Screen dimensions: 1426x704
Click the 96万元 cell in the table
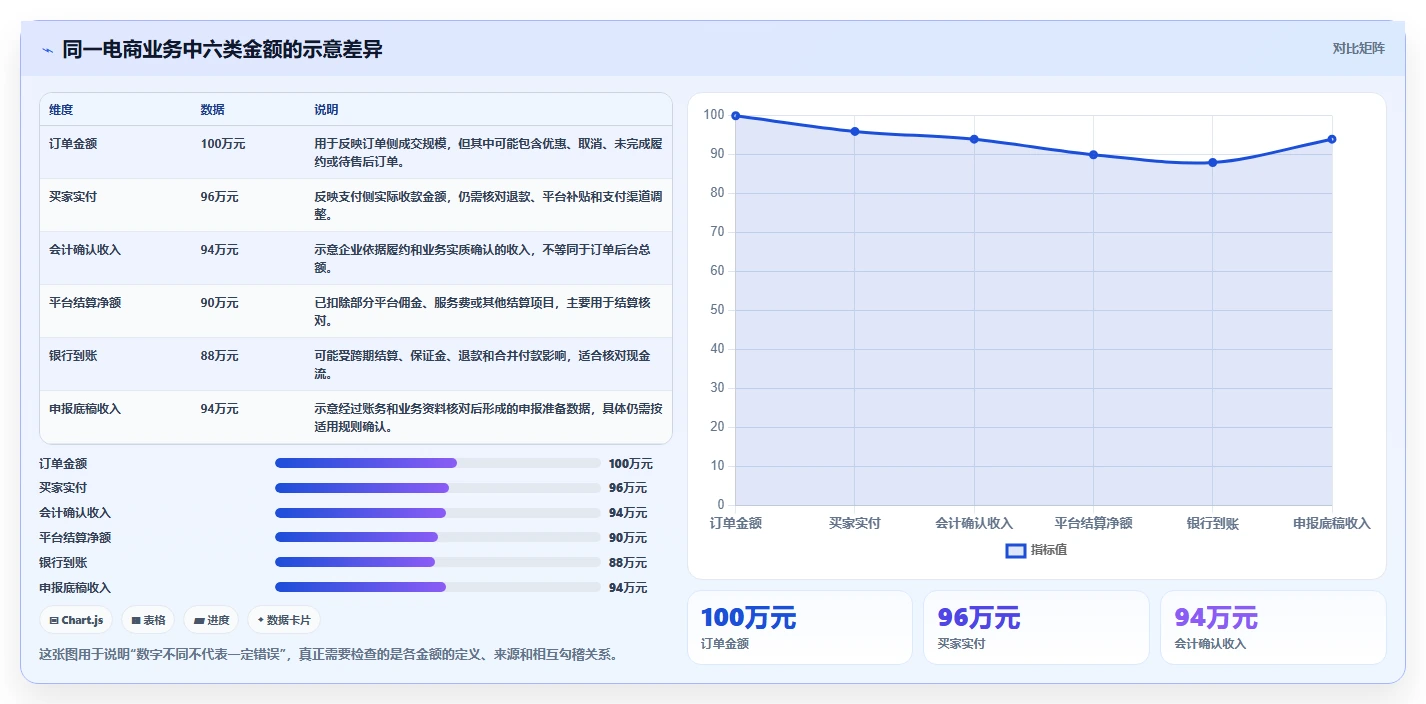pos(219,197)
